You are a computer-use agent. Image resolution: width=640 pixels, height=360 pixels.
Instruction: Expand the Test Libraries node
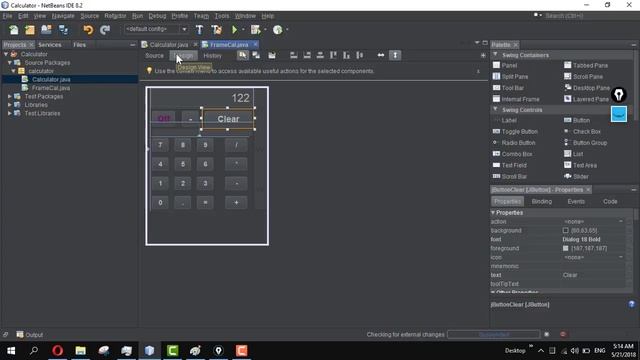[x=10, y=113]
